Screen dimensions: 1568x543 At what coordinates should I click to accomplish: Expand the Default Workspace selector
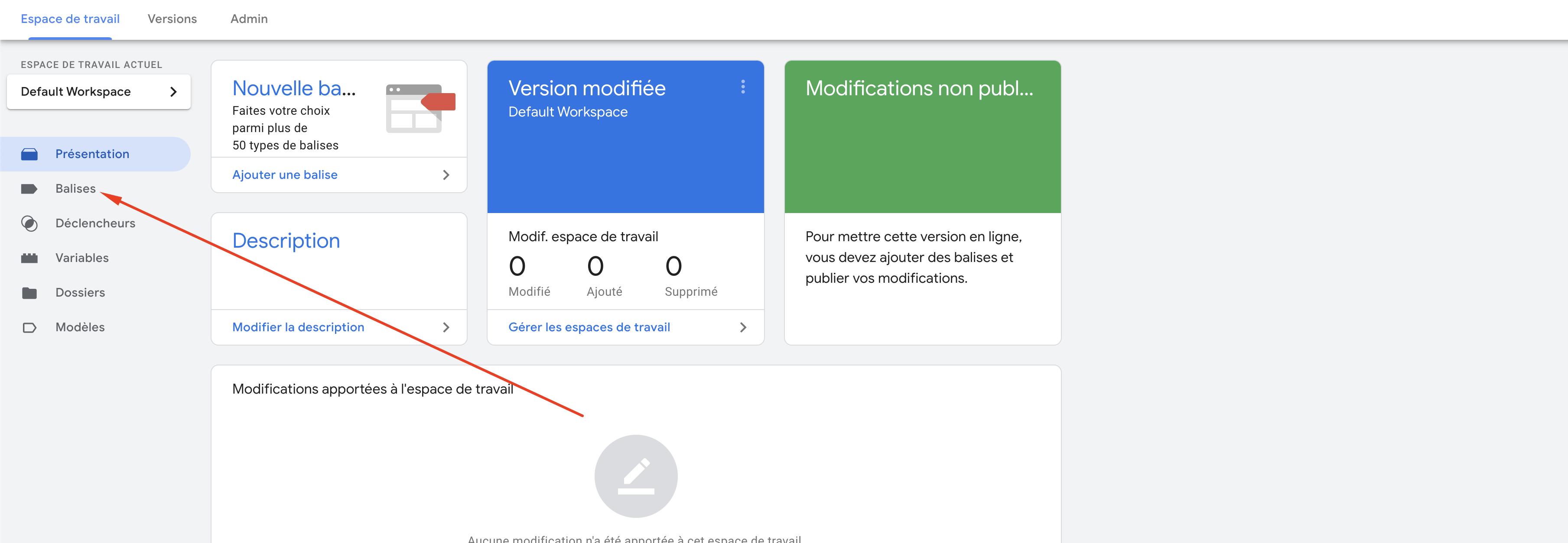(99, 92)
